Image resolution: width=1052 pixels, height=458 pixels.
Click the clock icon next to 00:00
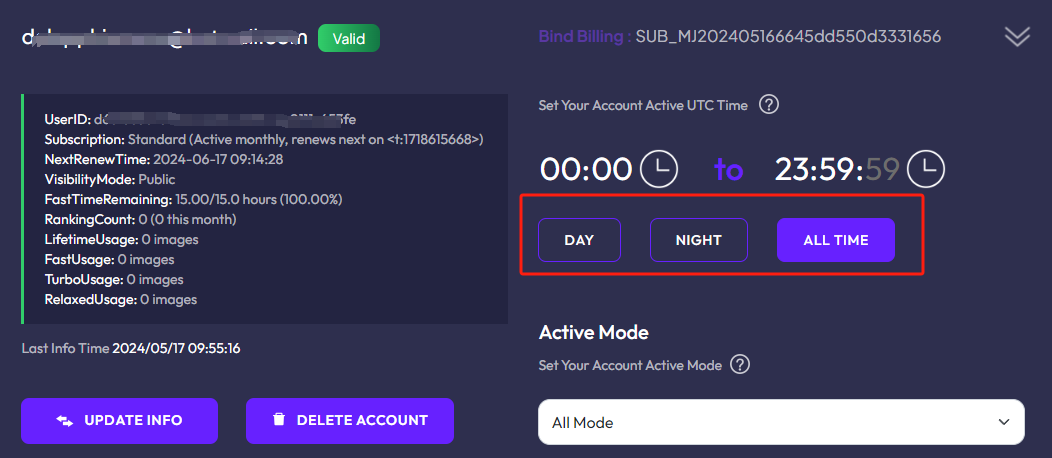point(659,169)
